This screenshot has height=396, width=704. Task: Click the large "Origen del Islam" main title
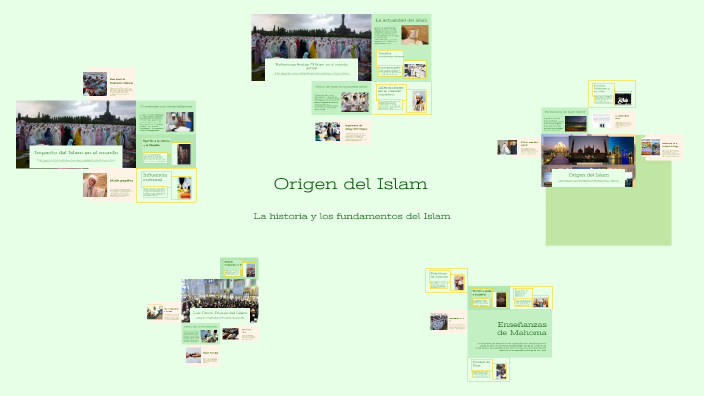pos(350,184)
